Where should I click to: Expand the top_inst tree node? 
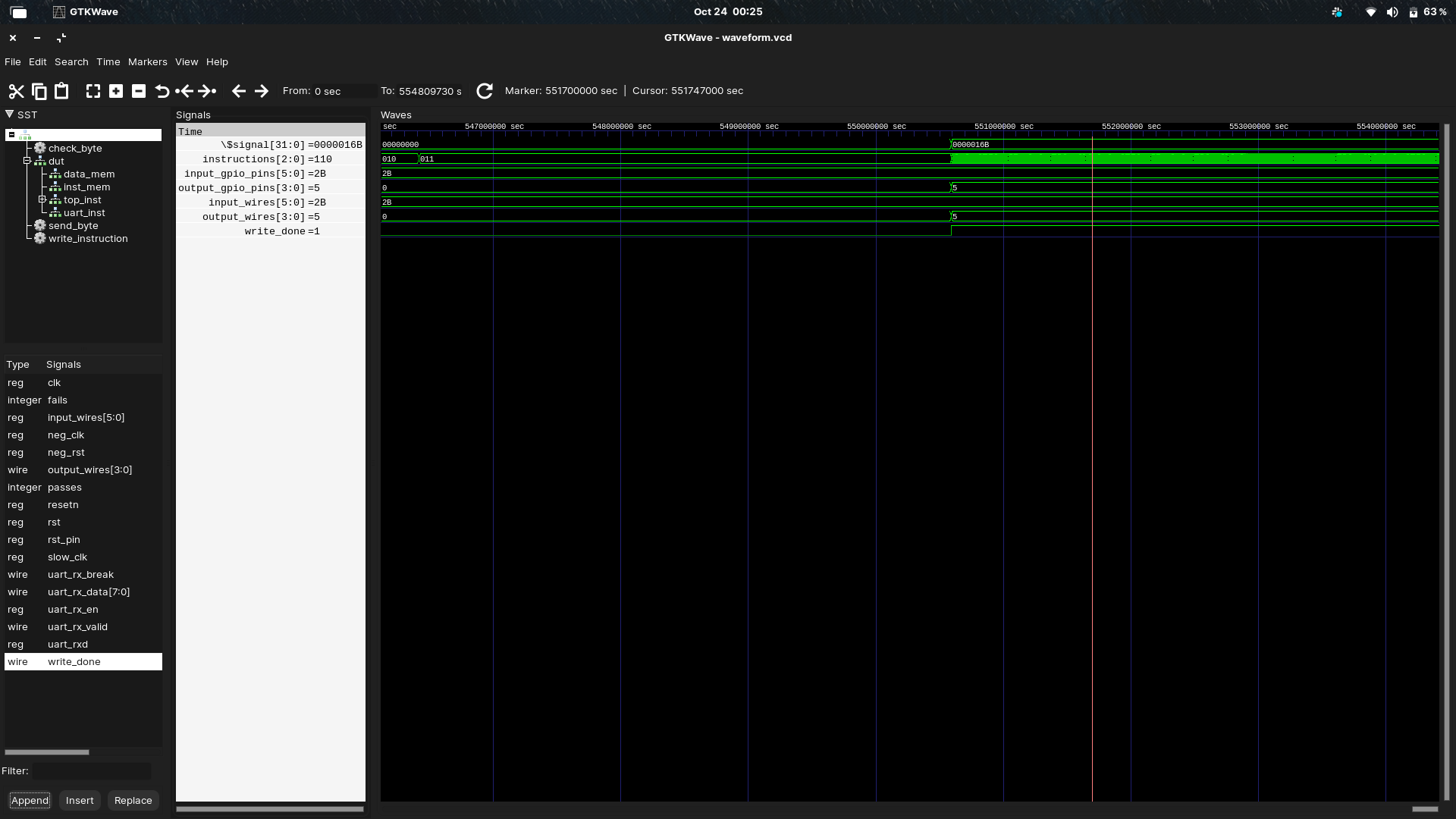[42, 199]
